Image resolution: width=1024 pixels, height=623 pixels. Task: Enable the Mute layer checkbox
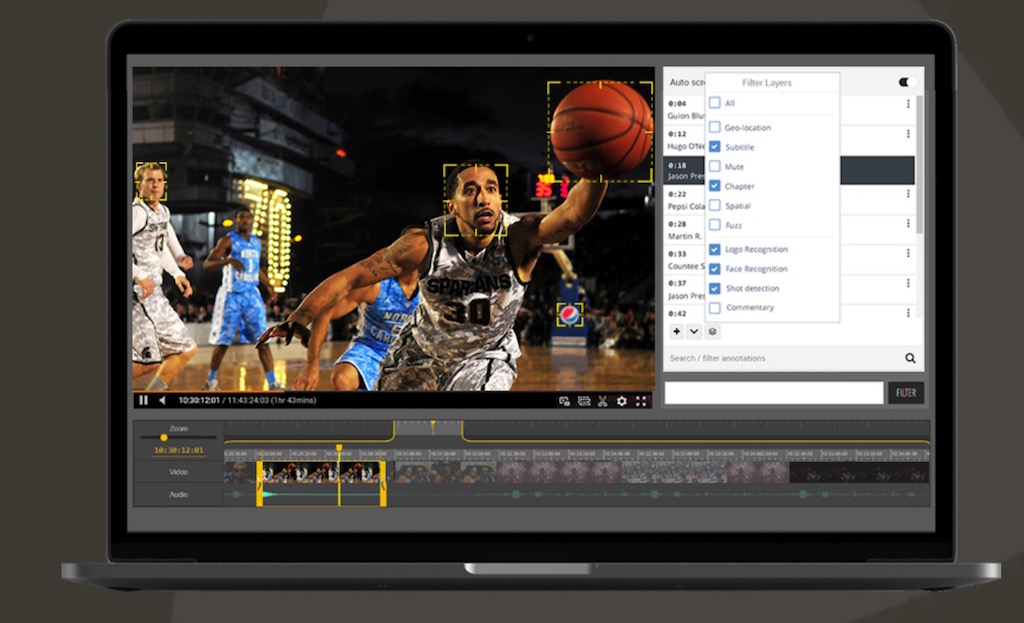[x=714, y=167]
